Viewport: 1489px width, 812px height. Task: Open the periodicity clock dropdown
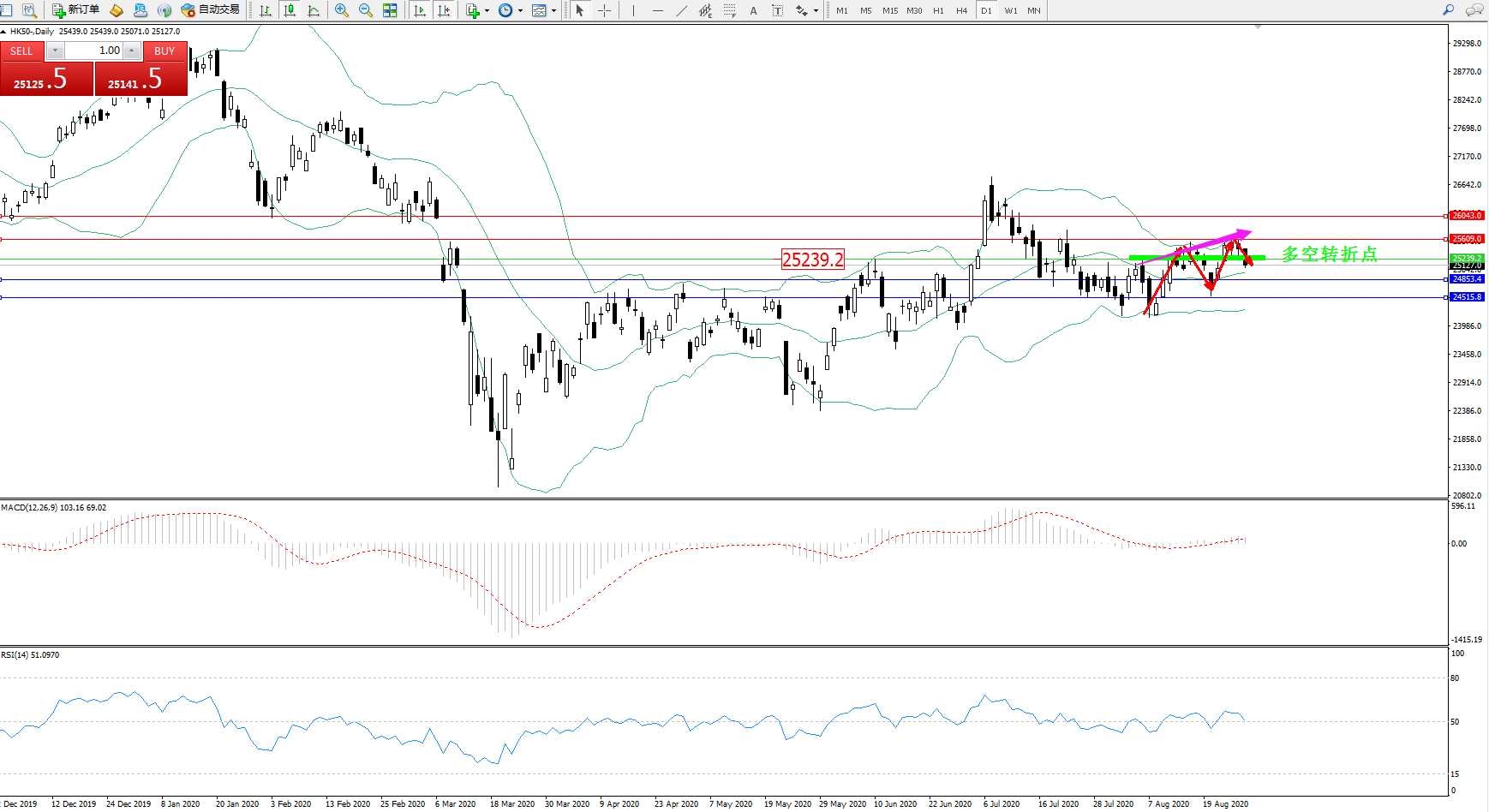pyautogui.click(x=520, y=11)
